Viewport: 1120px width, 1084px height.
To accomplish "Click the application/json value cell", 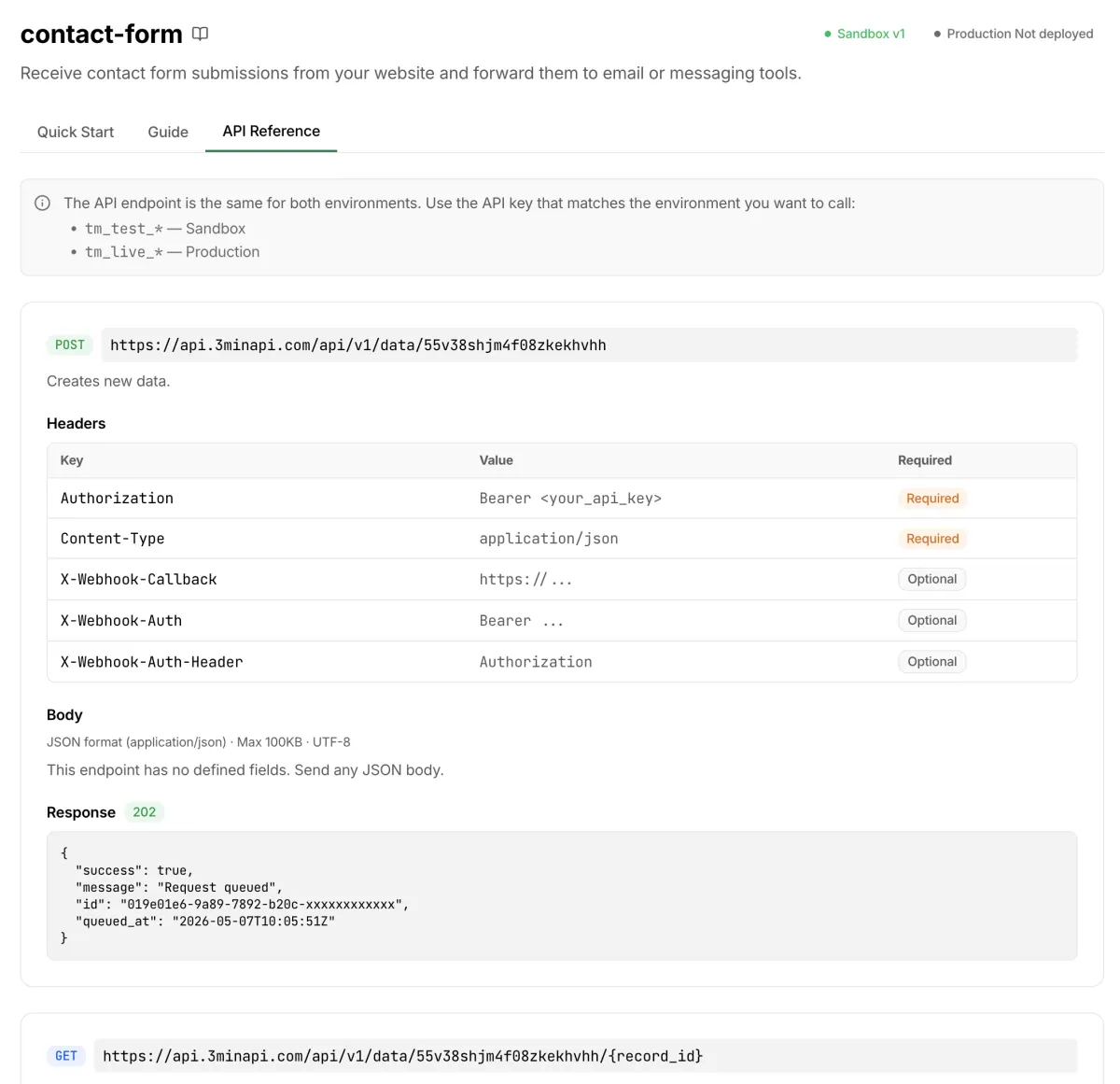I will click(x=549, y=539).
